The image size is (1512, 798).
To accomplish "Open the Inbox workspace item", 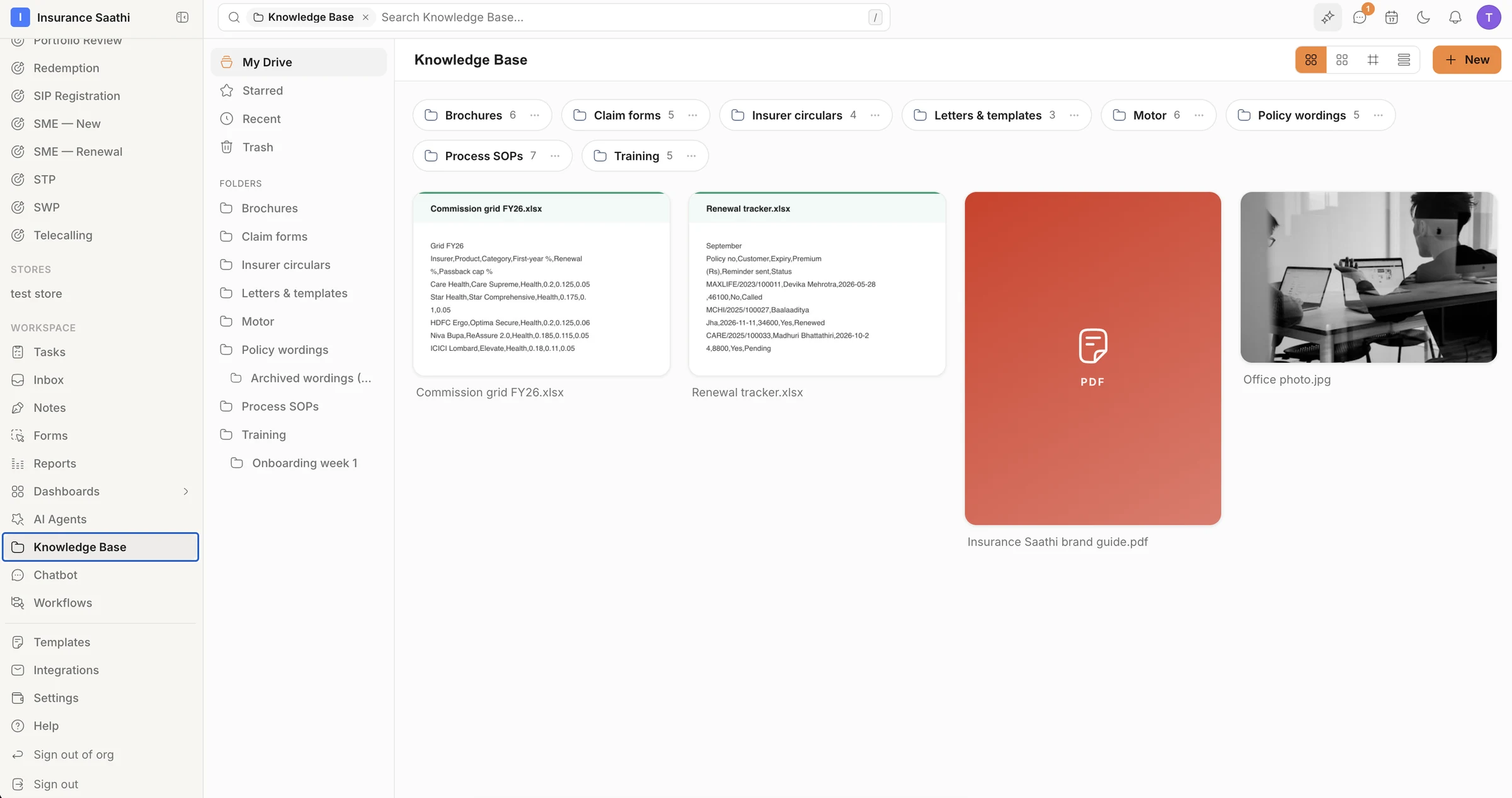I will click(x=101, y=380).
